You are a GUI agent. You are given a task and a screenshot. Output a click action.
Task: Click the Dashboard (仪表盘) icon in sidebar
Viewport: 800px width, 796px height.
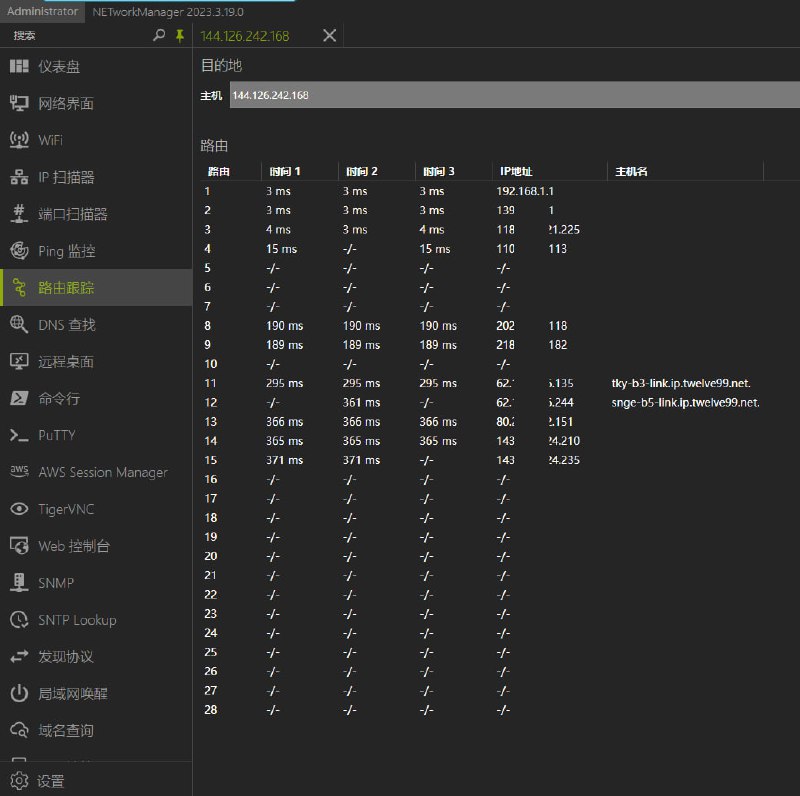click(x=19, y=67)
